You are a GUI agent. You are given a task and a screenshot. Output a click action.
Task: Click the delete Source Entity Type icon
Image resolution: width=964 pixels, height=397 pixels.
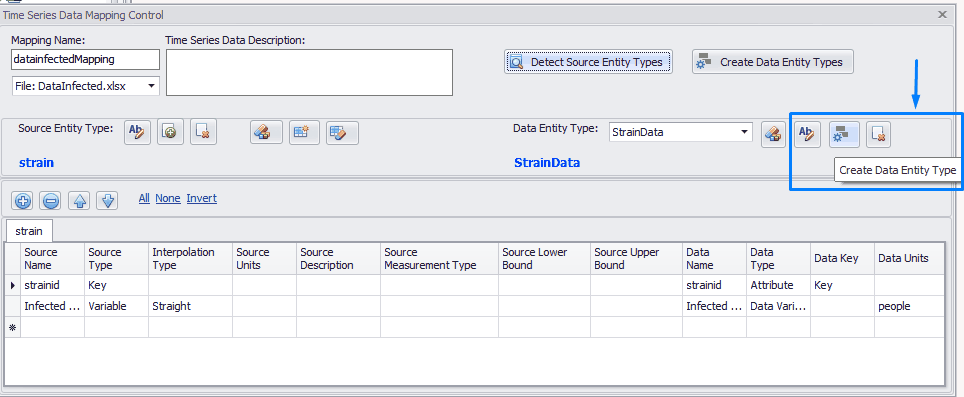(x=203, y=132)
